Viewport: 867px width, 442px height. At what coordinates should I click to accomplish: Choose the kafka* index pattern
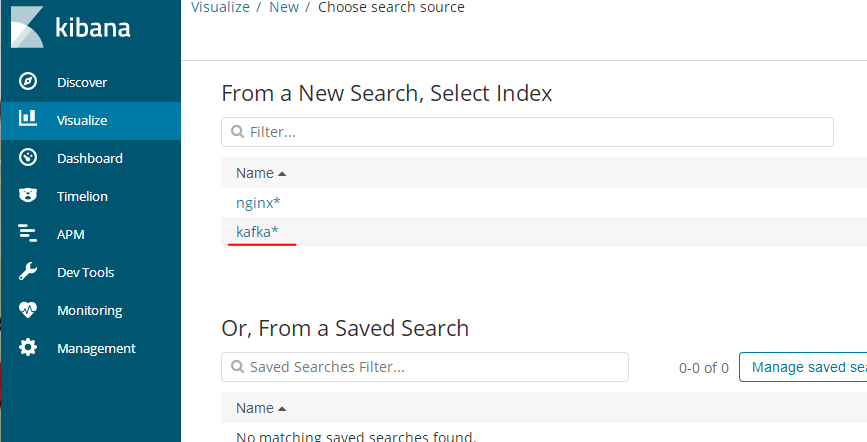[257, 232]
